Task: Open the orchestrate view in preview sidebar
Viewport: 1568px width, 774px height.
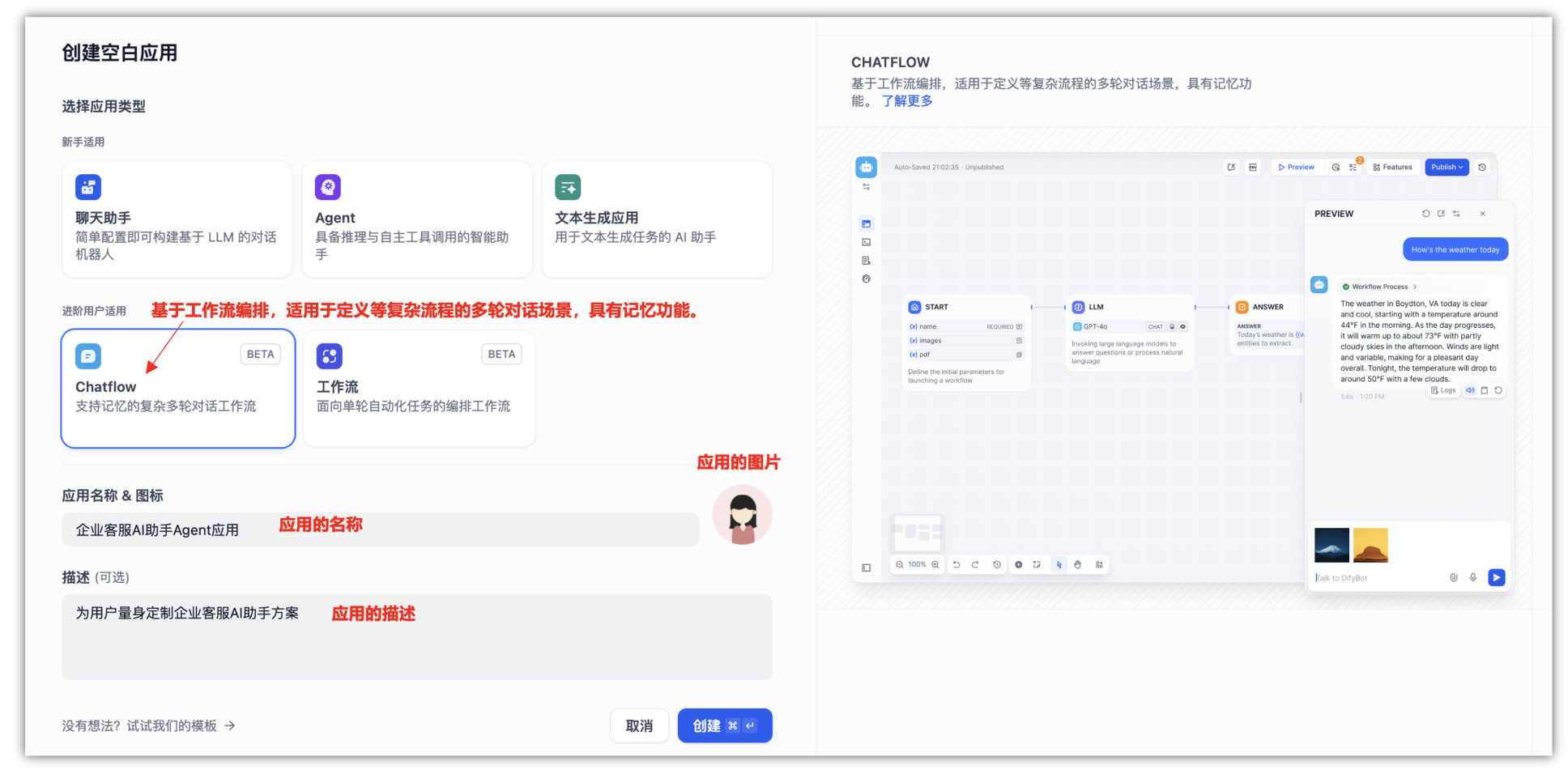Action: (866, 223)
